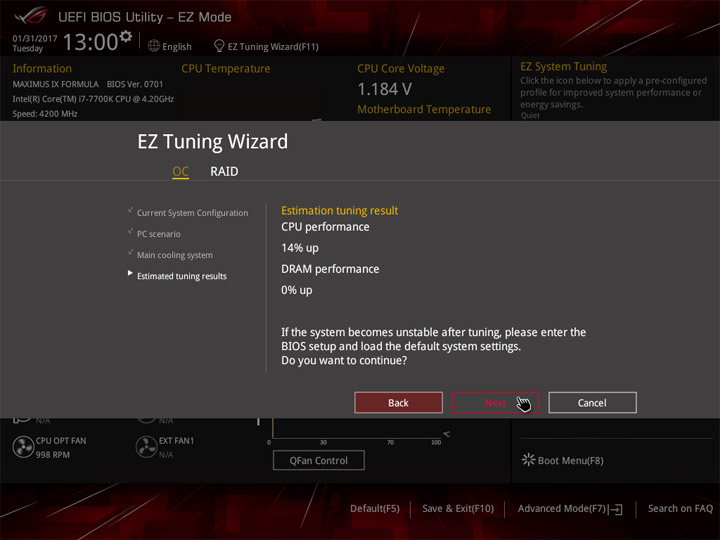Screen dimensions: 720x540
Task: Click Save & Exit(F10)
Action: [x=458, y=509]
